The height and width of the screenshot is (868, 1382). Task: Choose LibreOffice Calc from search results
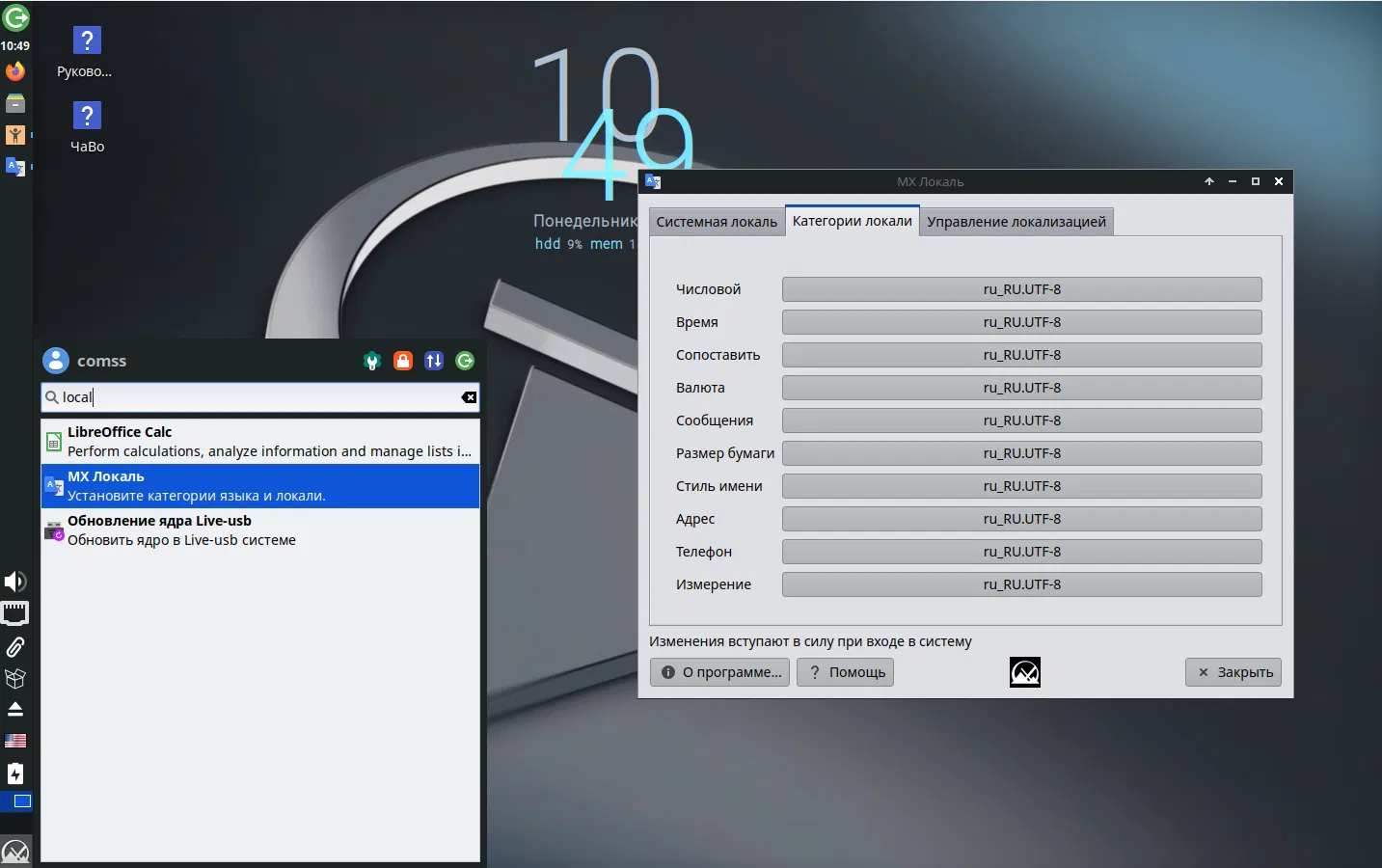point(260,442)
